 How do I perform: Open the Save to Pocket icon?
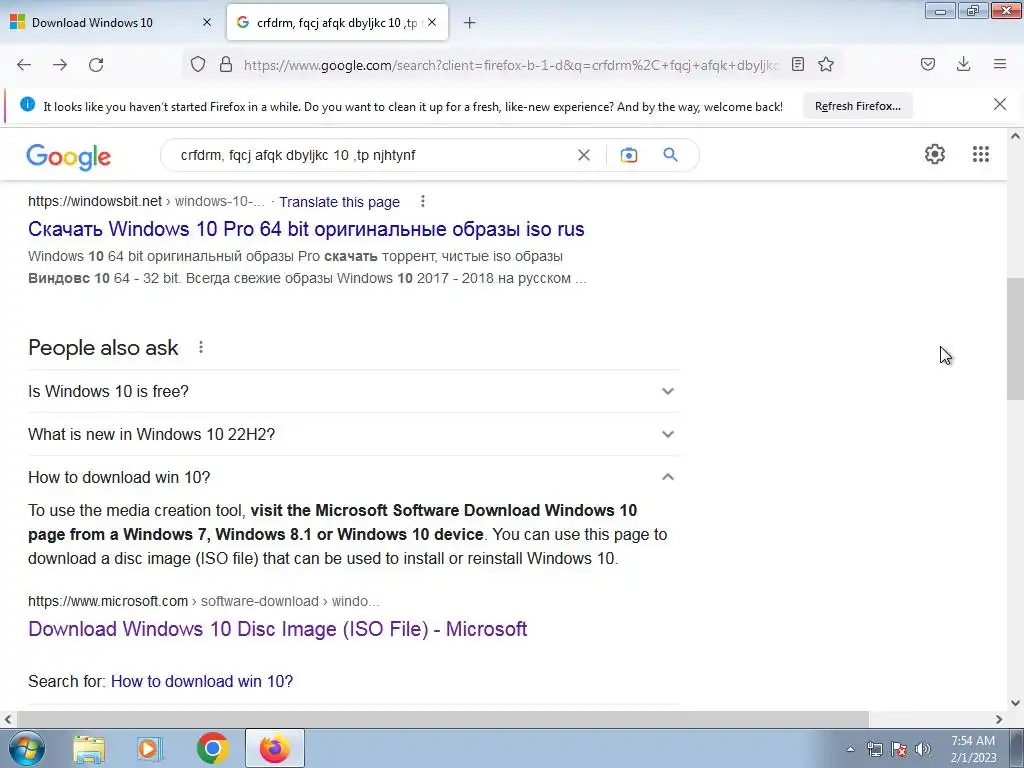click(928, 64)
